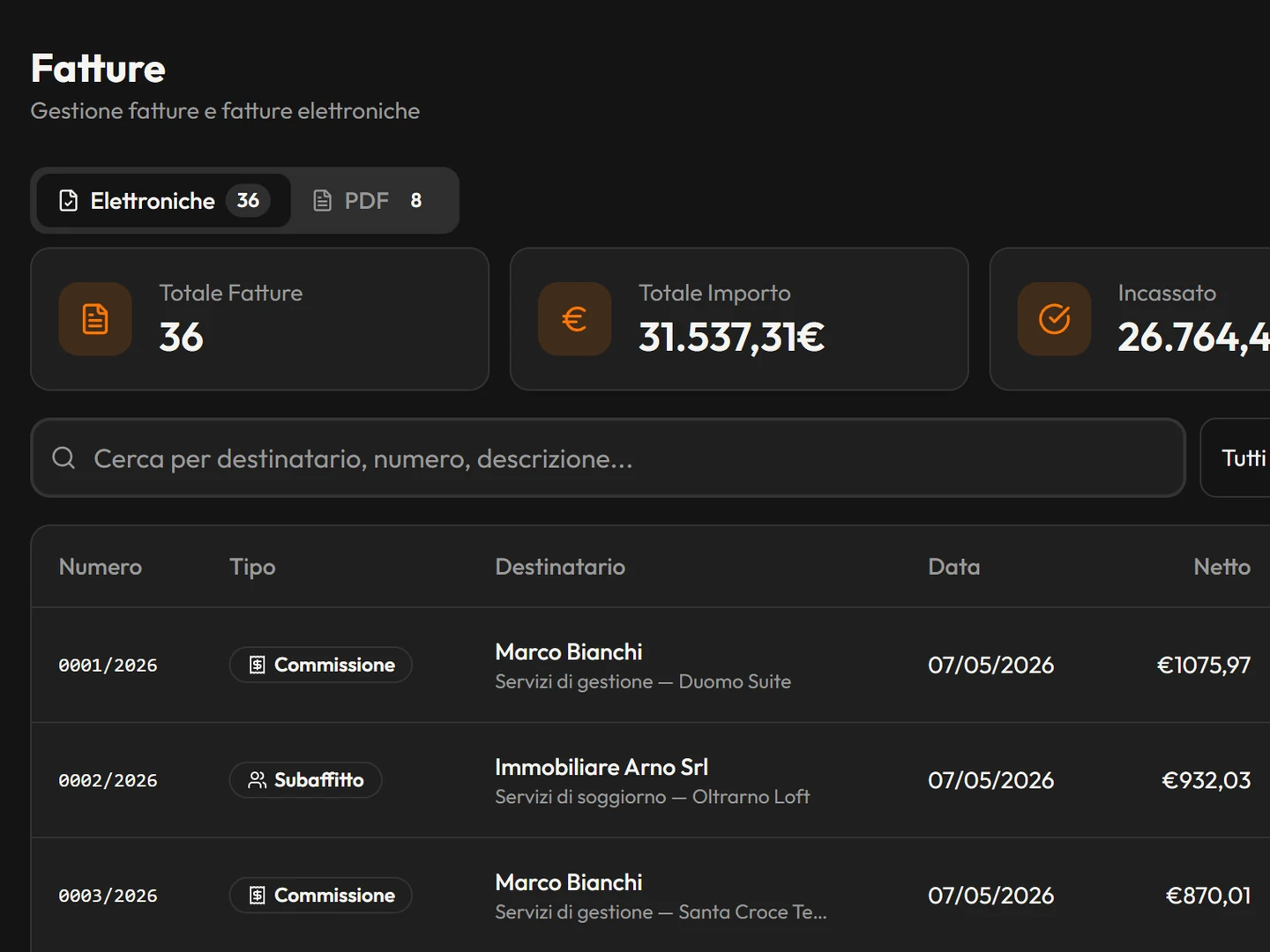
Task: Select invoice number 0003/2026
Action: (108, 896)
